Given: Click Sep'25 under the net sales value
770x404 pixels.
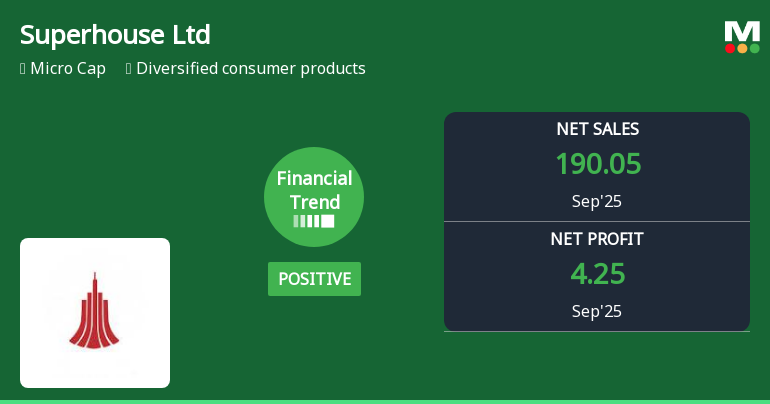Looking at the screenshot, I should point(597,201).
